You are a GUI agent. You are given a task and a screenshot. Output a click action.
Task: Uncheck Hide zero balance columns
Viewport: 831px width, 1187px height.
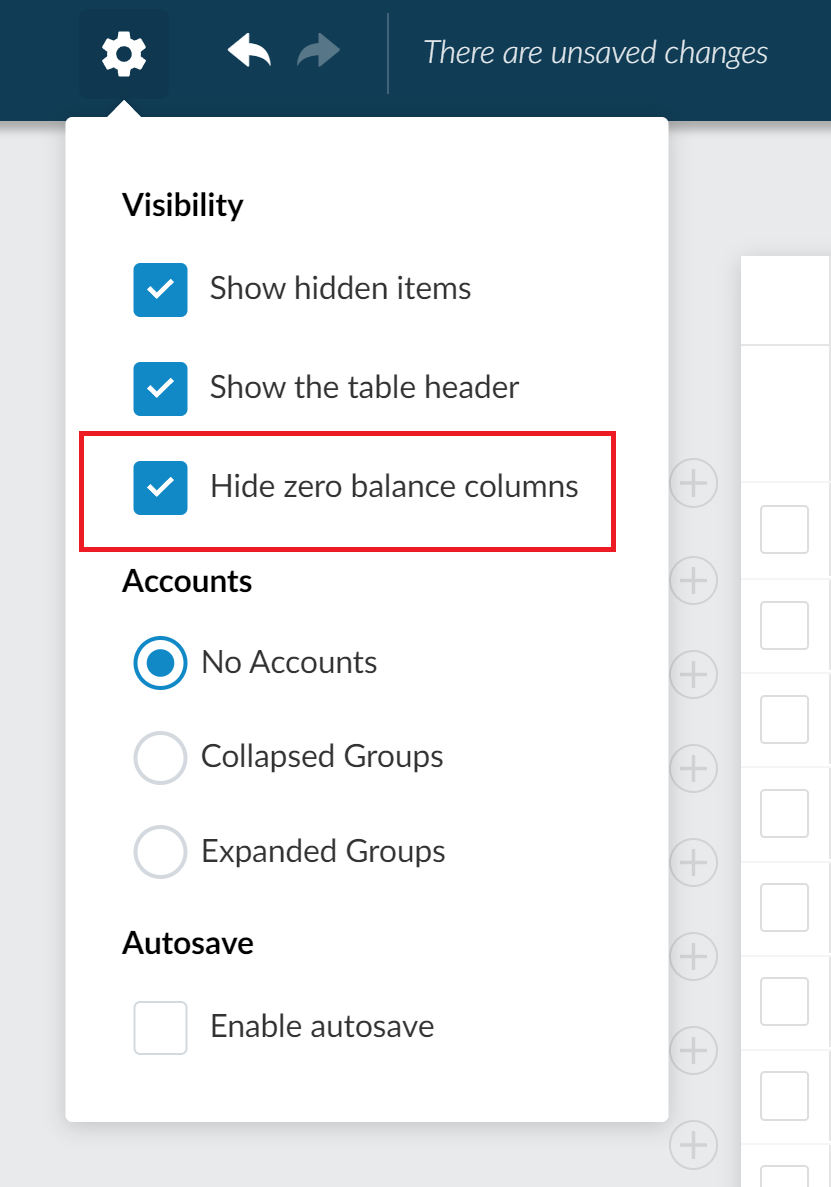click(x=160, y=487)
